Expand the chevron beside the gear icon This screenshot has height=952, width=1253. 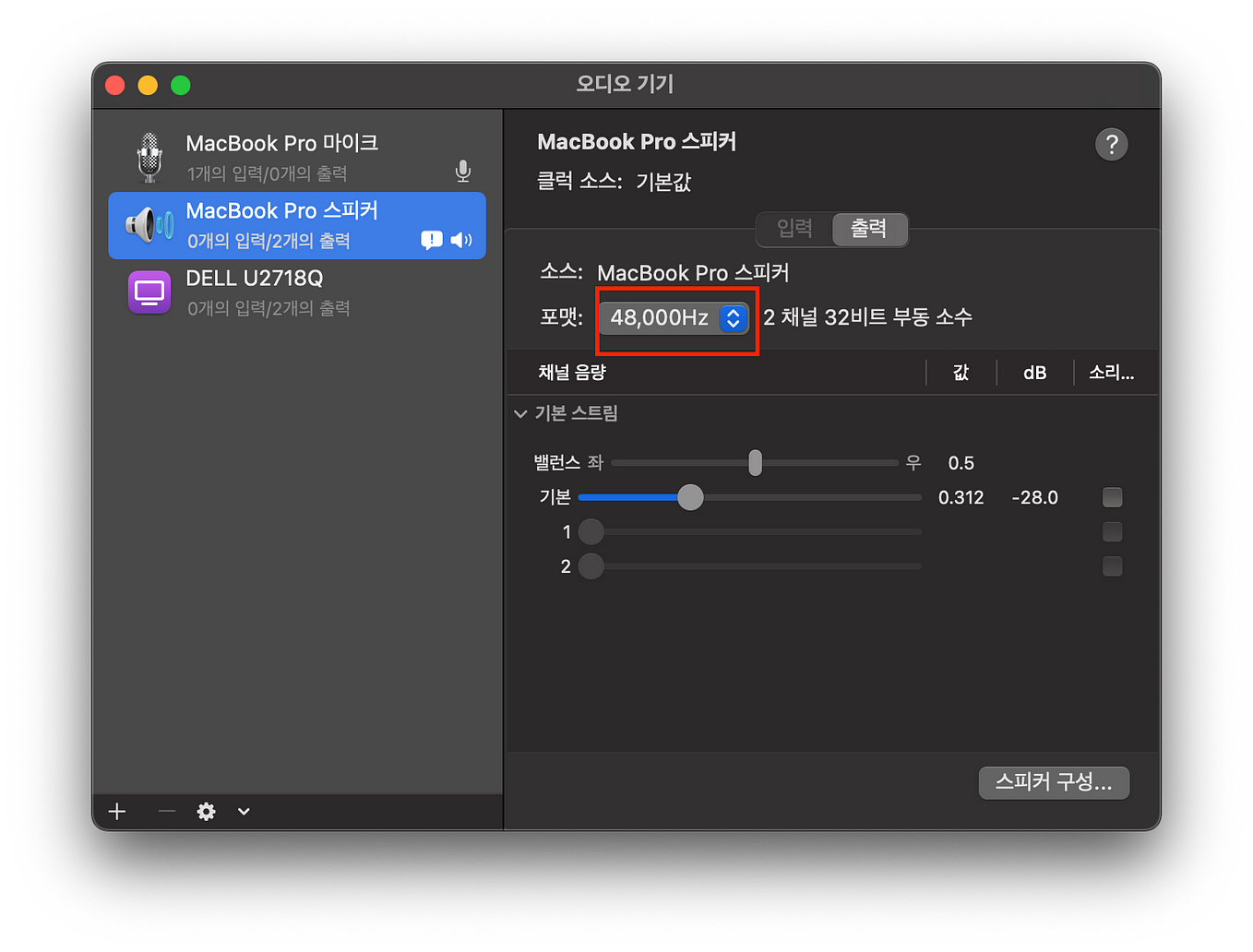[244, 812]
